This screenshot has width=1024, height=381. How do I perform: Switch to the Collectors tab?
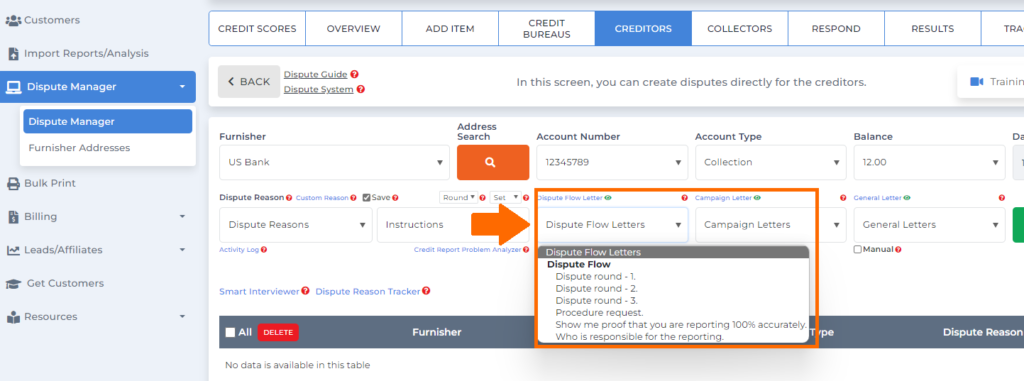coord(739,29)
